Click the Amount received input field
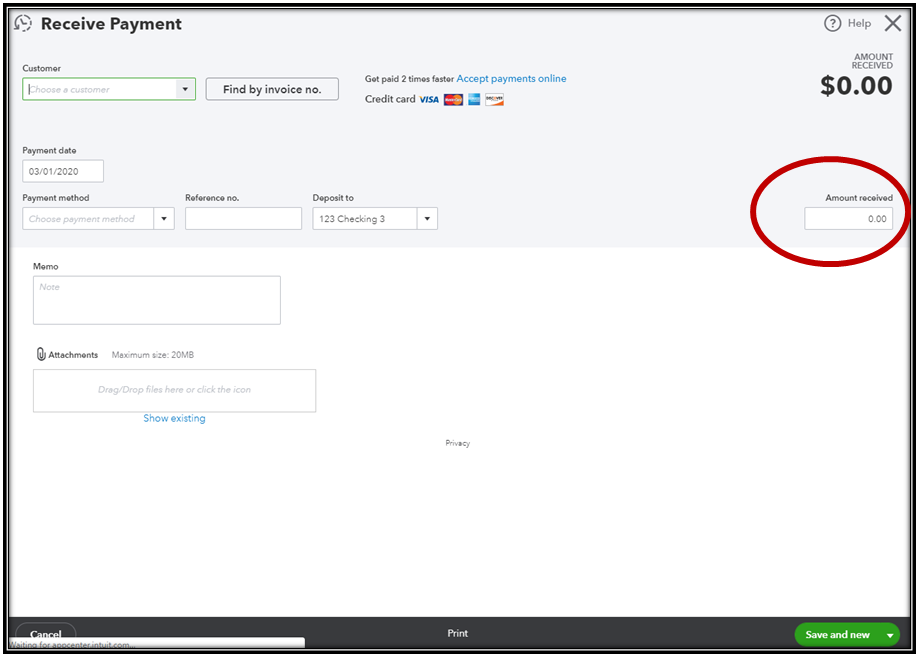 click(x=848, y=219)
